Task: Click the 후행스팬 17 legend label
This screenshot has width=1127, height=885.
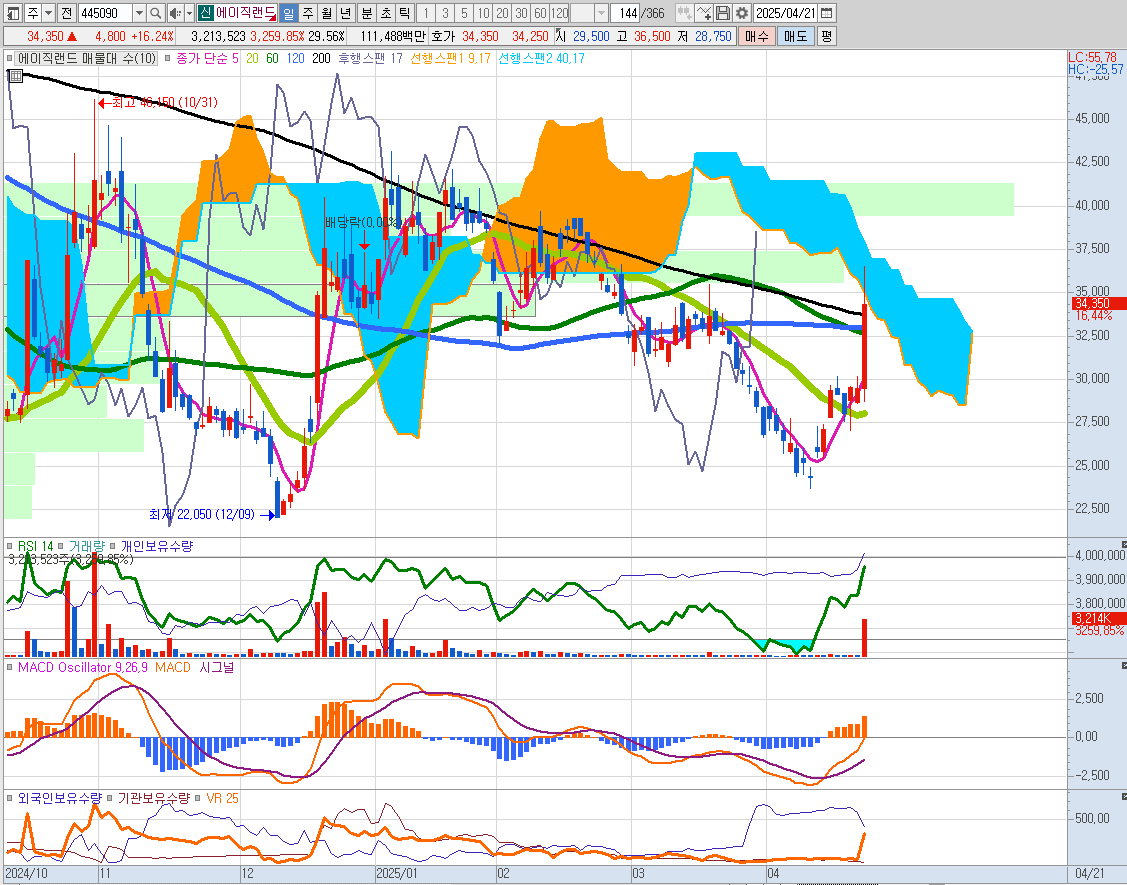Action: click(371, 58)
